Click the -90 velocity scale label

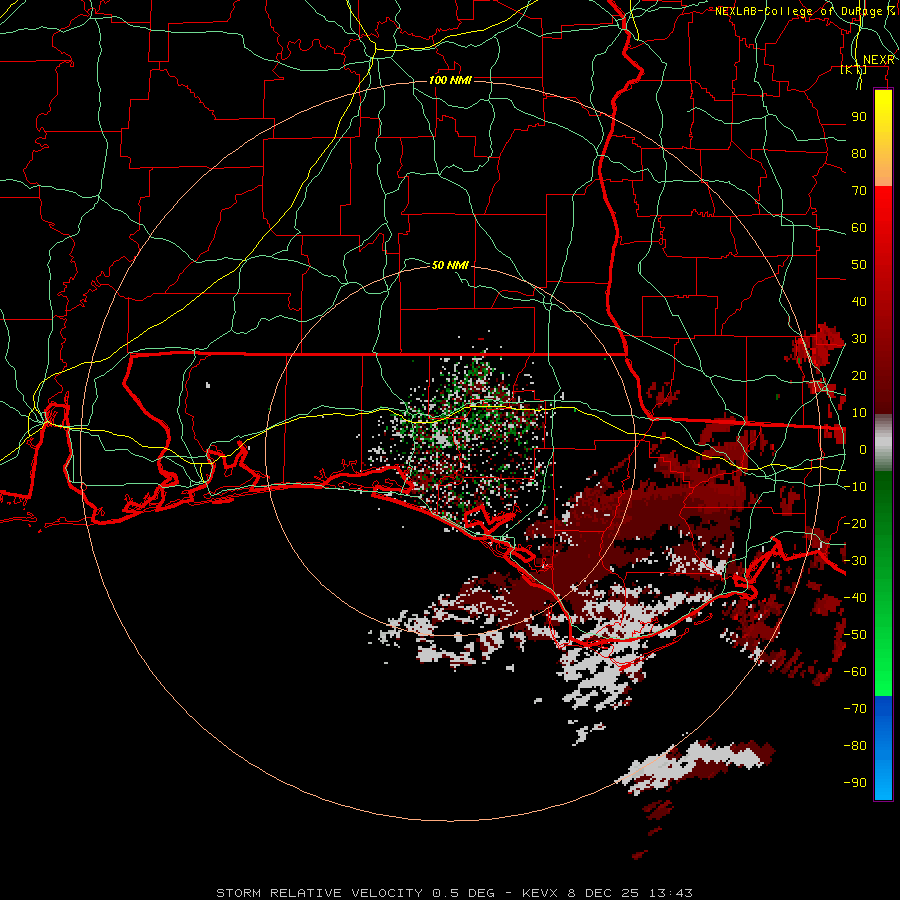pyautogui.click(x=855, y=783)
